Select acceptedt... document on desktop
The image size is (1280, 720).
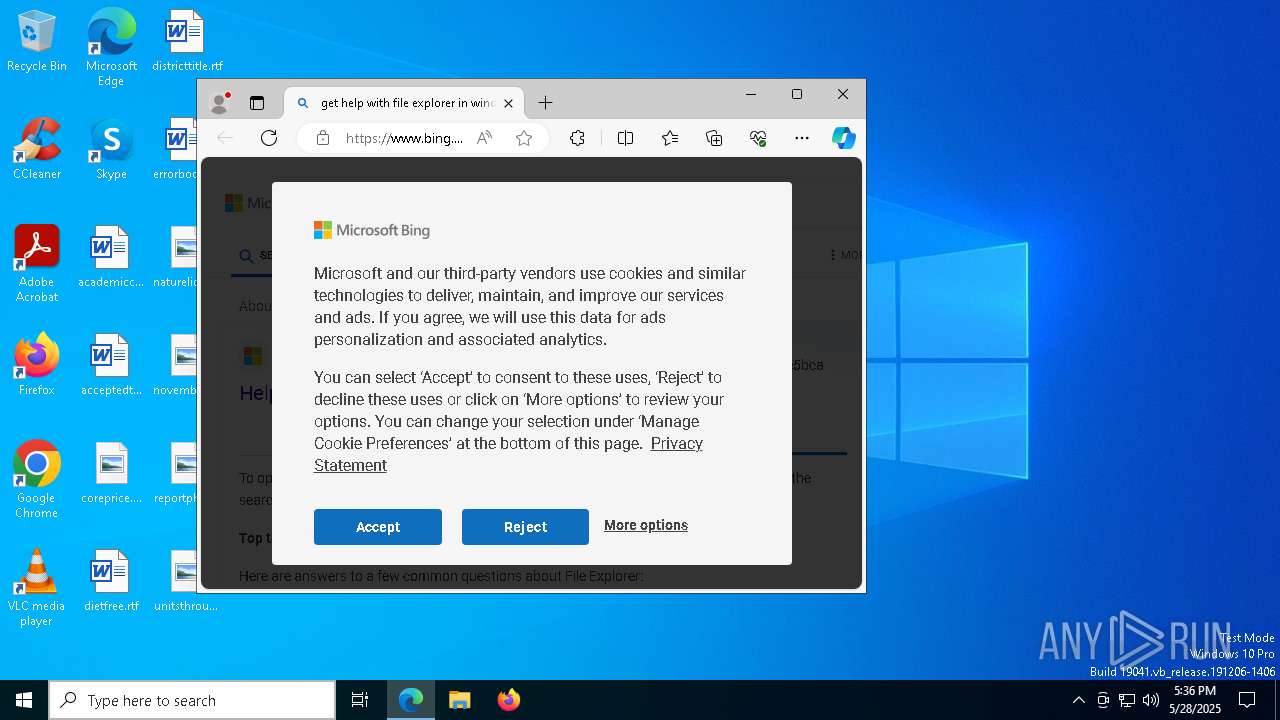point(111,365)
